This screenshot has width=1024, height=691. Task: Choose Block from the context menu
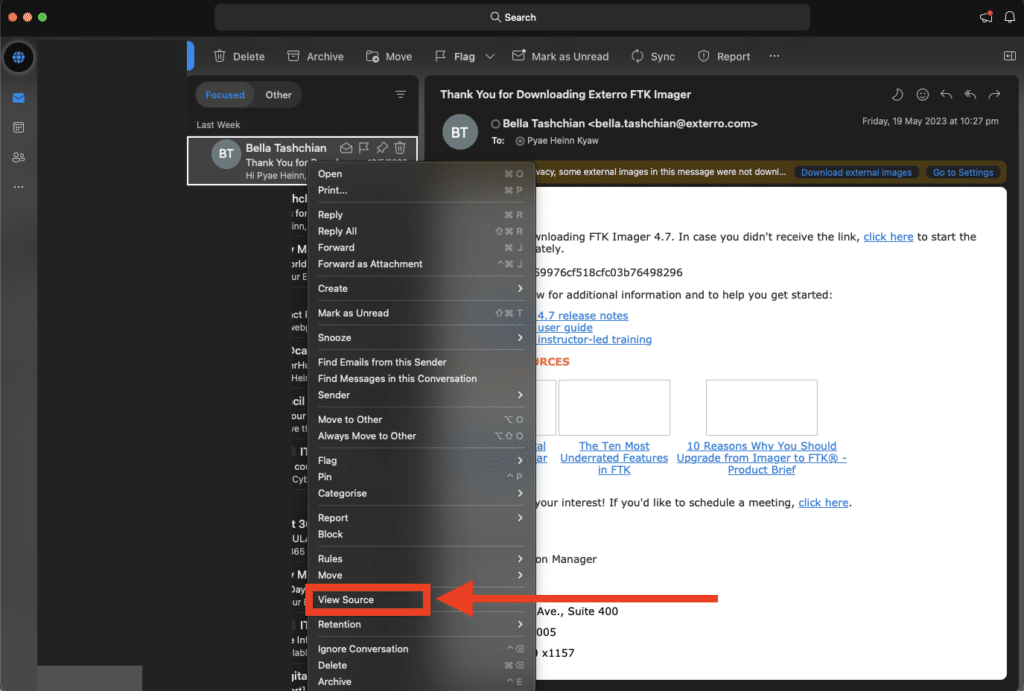[x=421, y=534]
